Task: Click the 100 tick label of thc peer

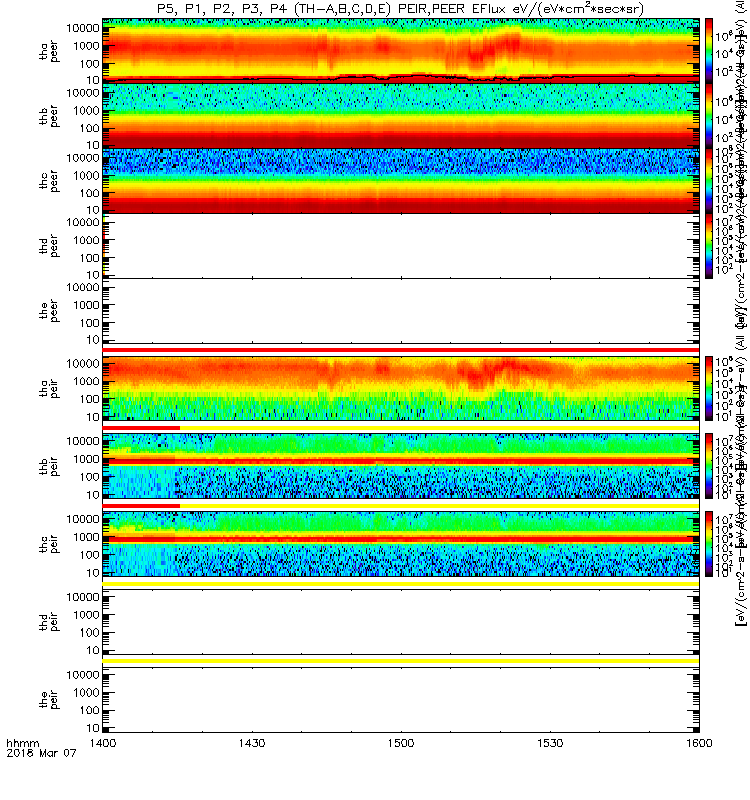Action: coord(89,193)
